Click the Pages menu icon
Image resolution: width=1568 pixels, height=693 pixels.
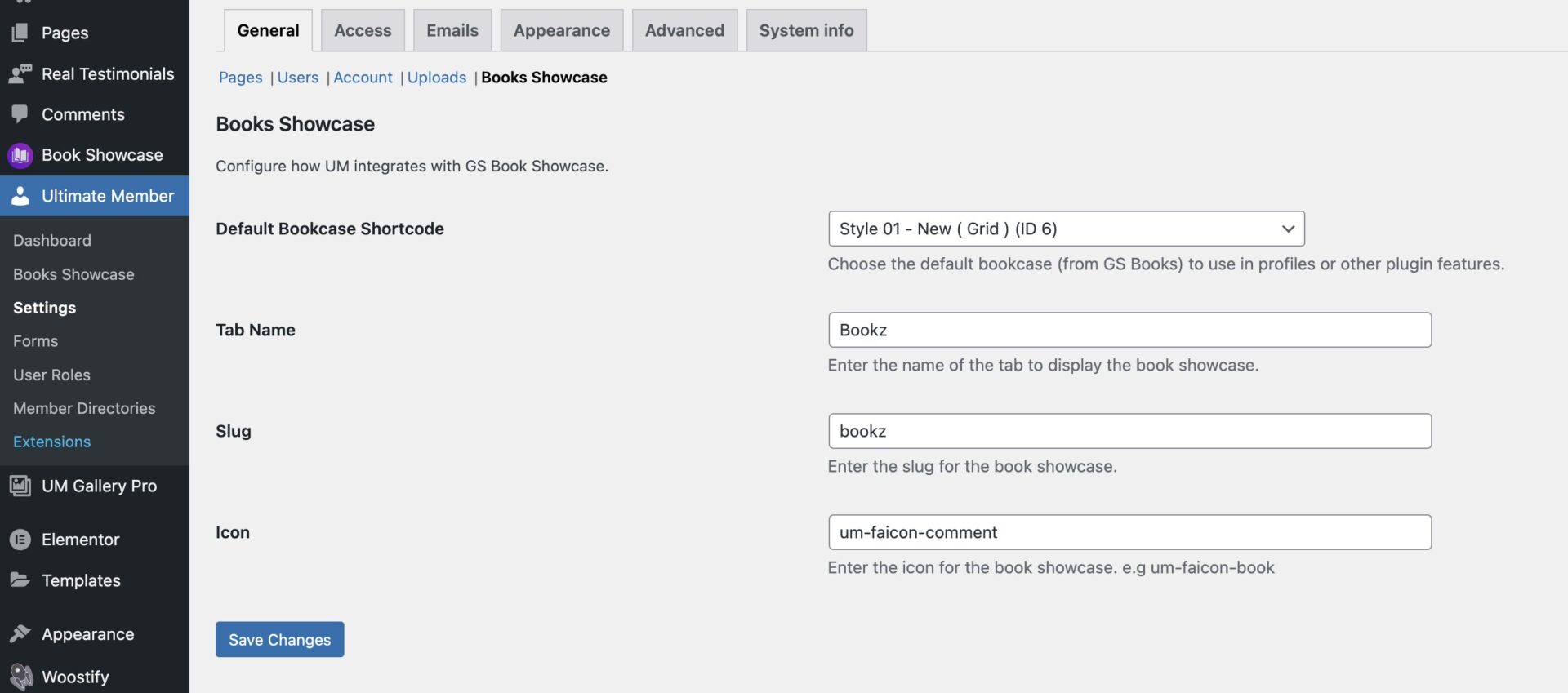[x=20, y=33]
